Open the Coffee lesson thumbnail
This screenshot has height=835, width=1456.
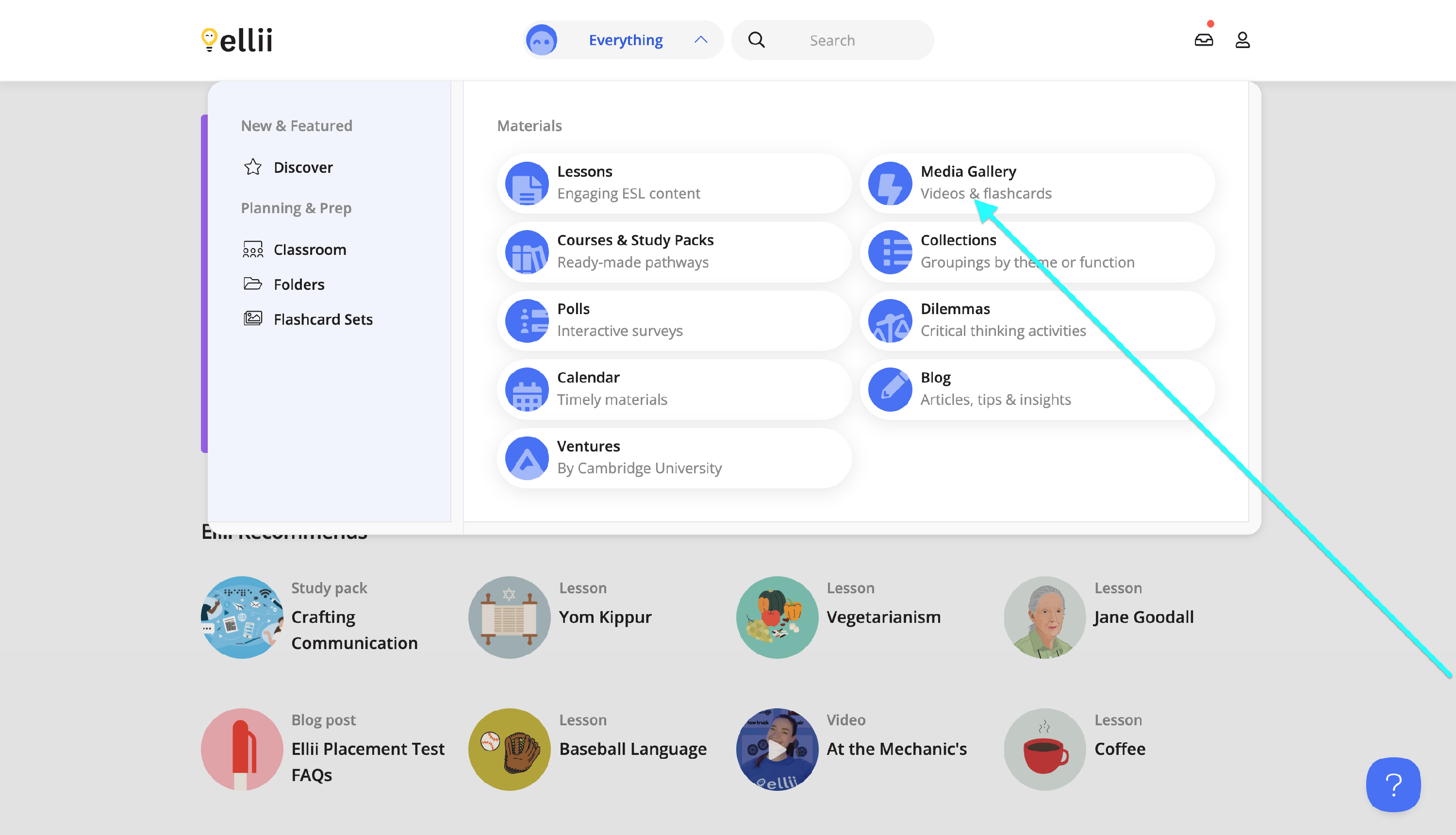pos(1044,749)
